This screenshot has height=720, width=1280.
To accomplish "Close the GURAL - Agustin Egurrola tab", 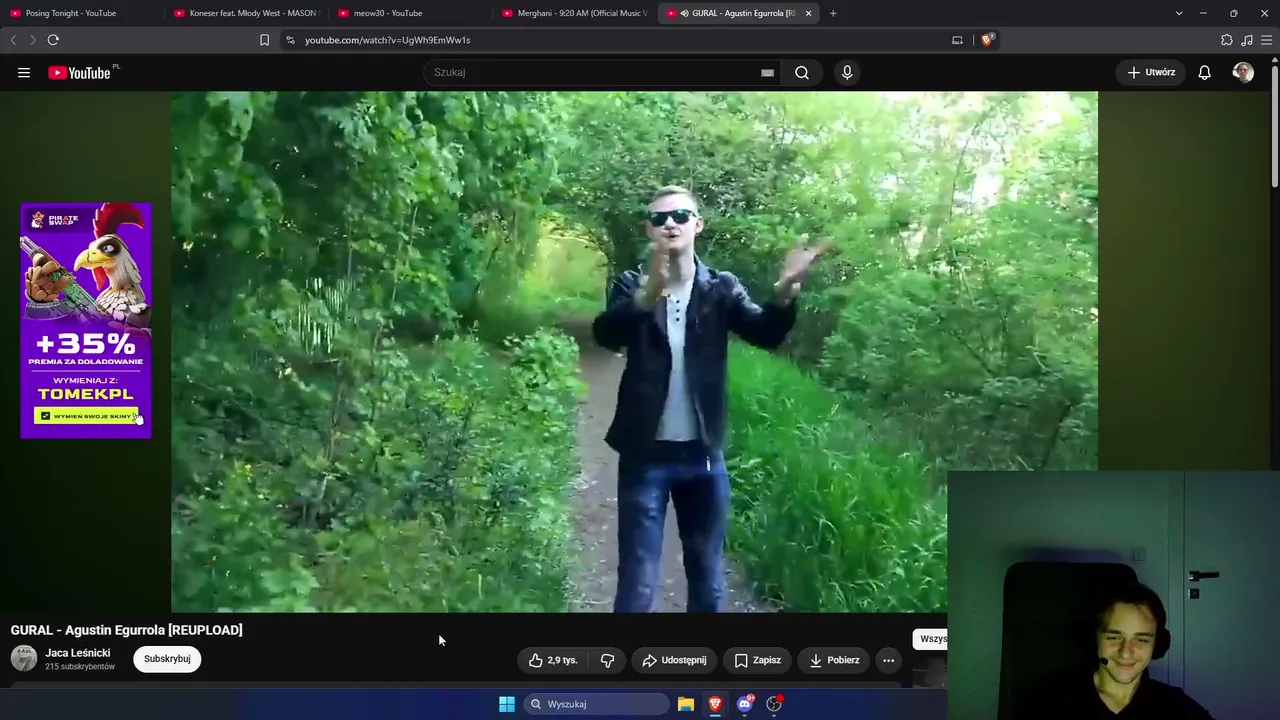I will 808,13.
